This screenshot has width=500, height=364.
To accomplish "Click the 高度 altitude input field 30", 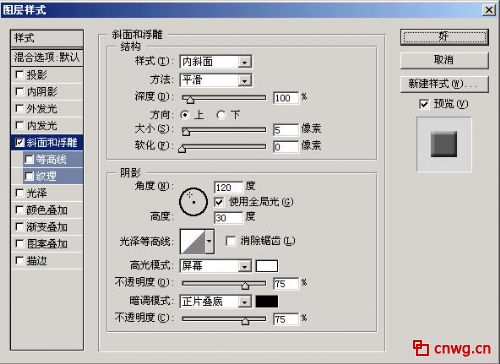I will pos(228,218).
